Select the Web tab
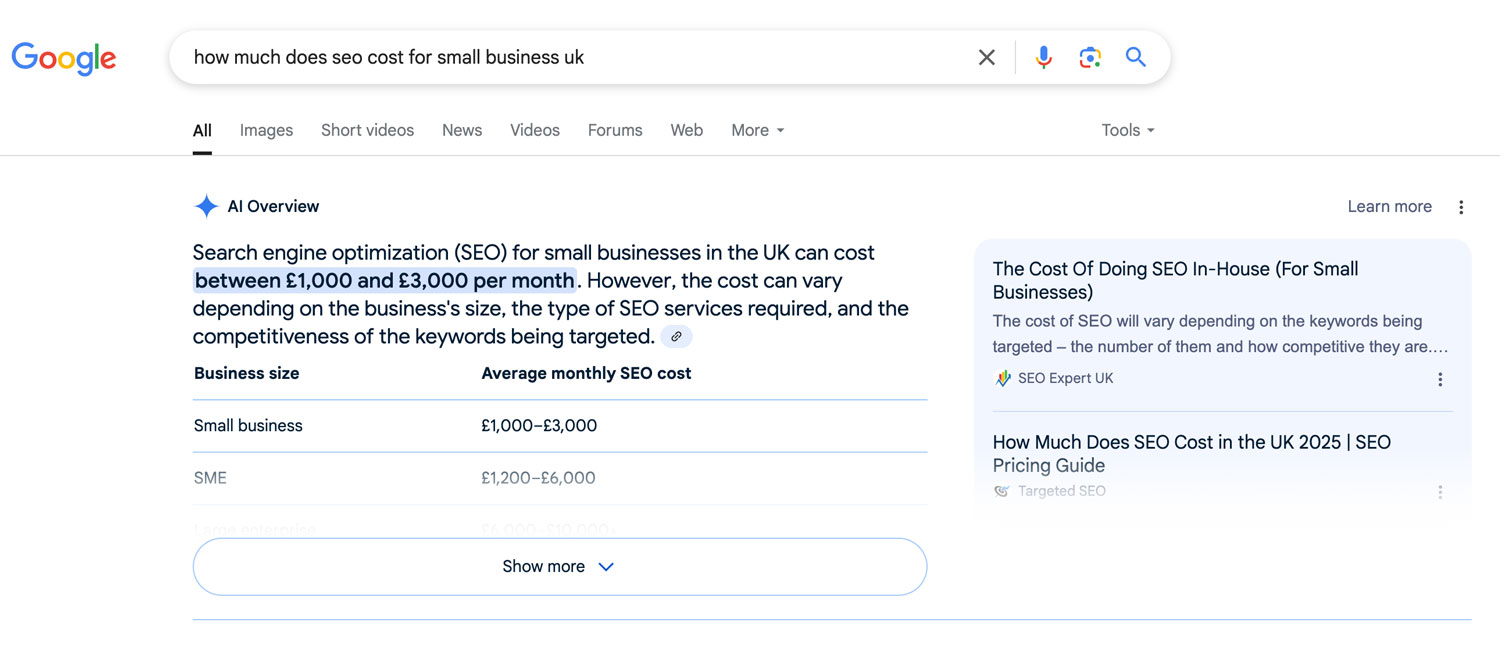1500x656 pixels. pos(687,130)
